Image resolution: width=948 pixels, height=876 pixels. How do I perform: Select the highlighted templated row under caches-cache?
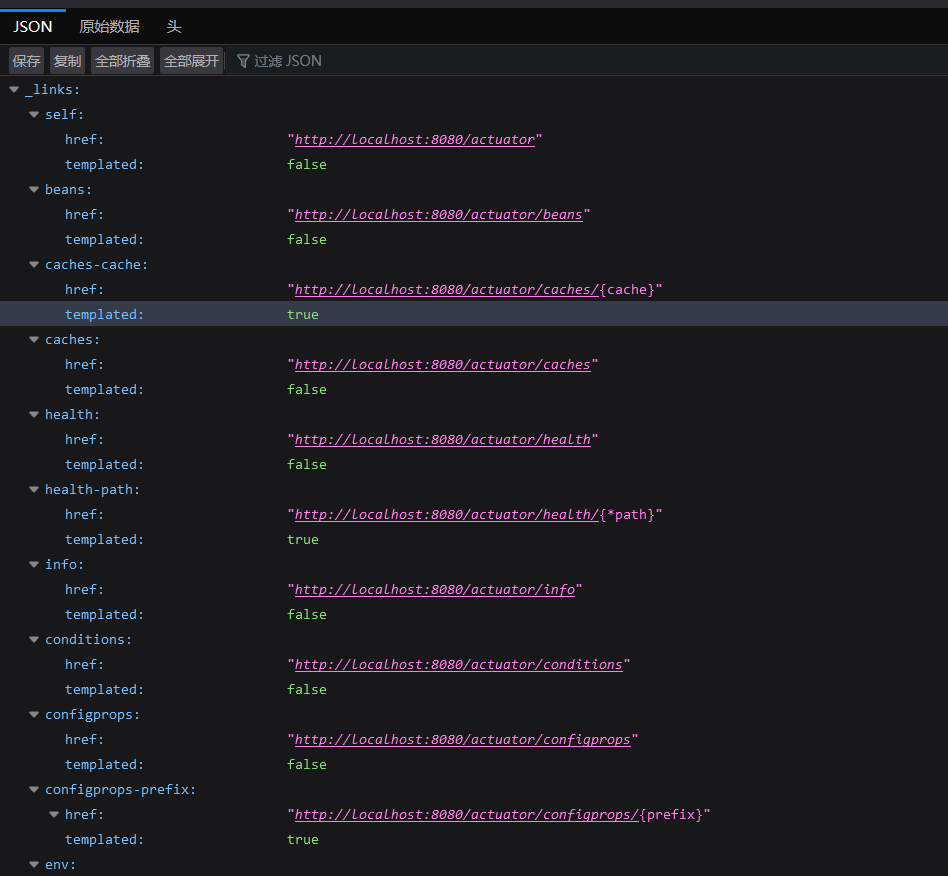tap(474, 314)
